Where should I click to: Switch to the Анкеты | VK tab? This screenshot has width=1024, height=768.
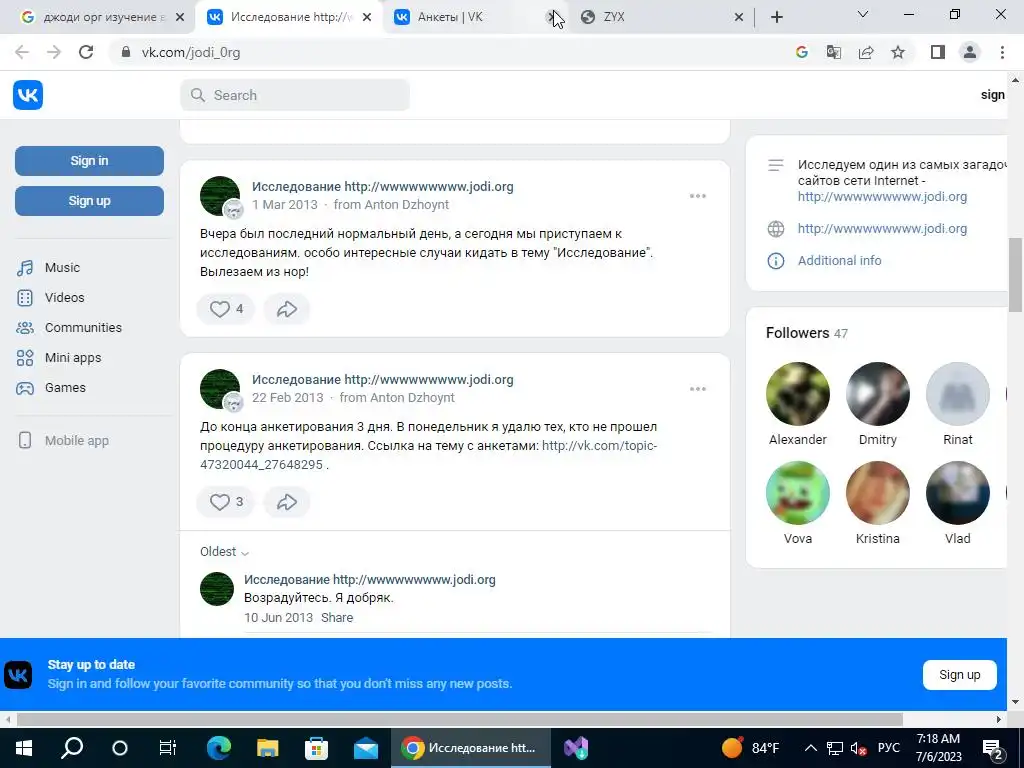pos(470,17)
